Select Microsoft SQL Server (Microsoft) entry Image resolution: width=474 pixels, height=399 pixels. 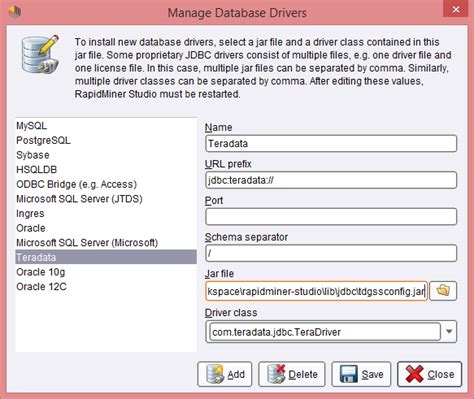point(106,243)
